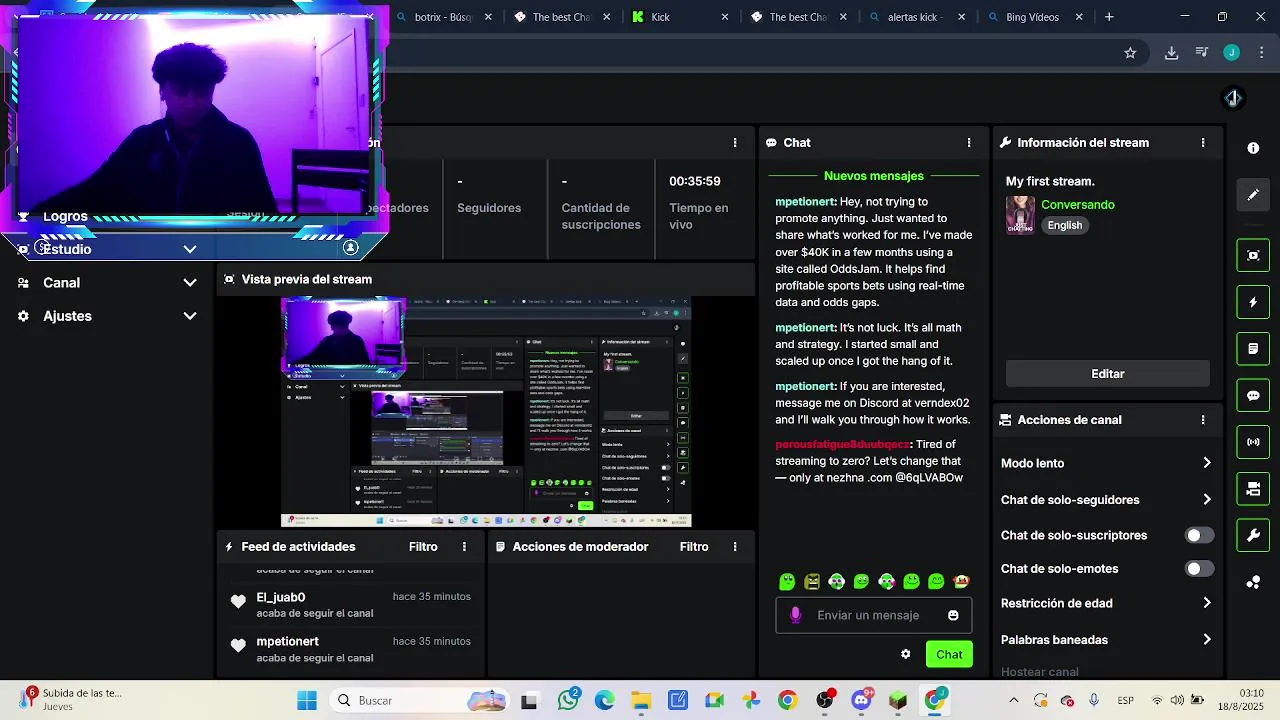Click the layout panels icon in right sidebar
The image size is (1280, 720).
1253,489
